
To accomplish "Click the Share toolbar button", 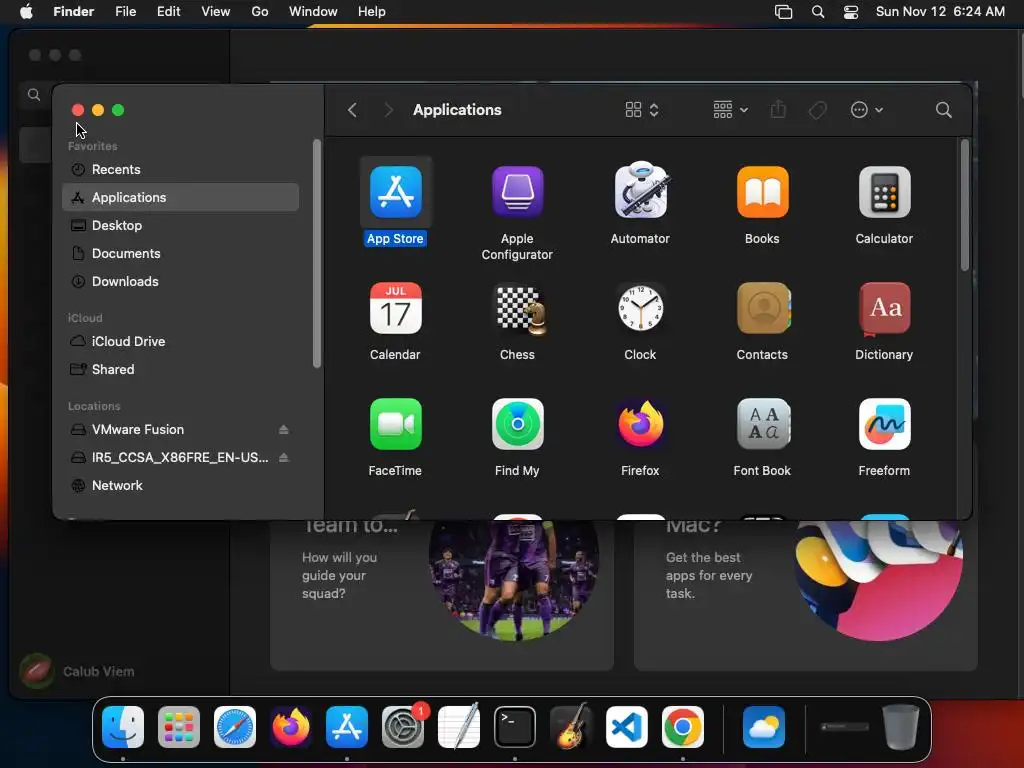I will [x=778, y=110].
